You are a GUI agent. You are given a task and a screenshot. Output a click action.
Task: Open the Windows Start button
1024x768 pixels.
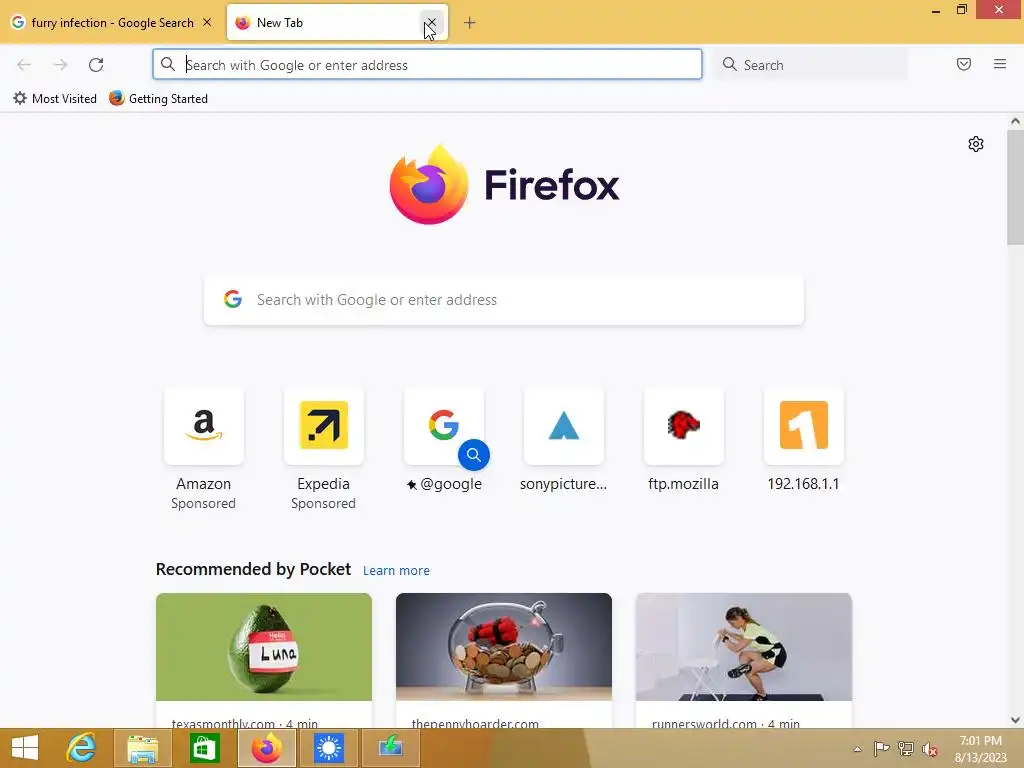coord(25,748)
